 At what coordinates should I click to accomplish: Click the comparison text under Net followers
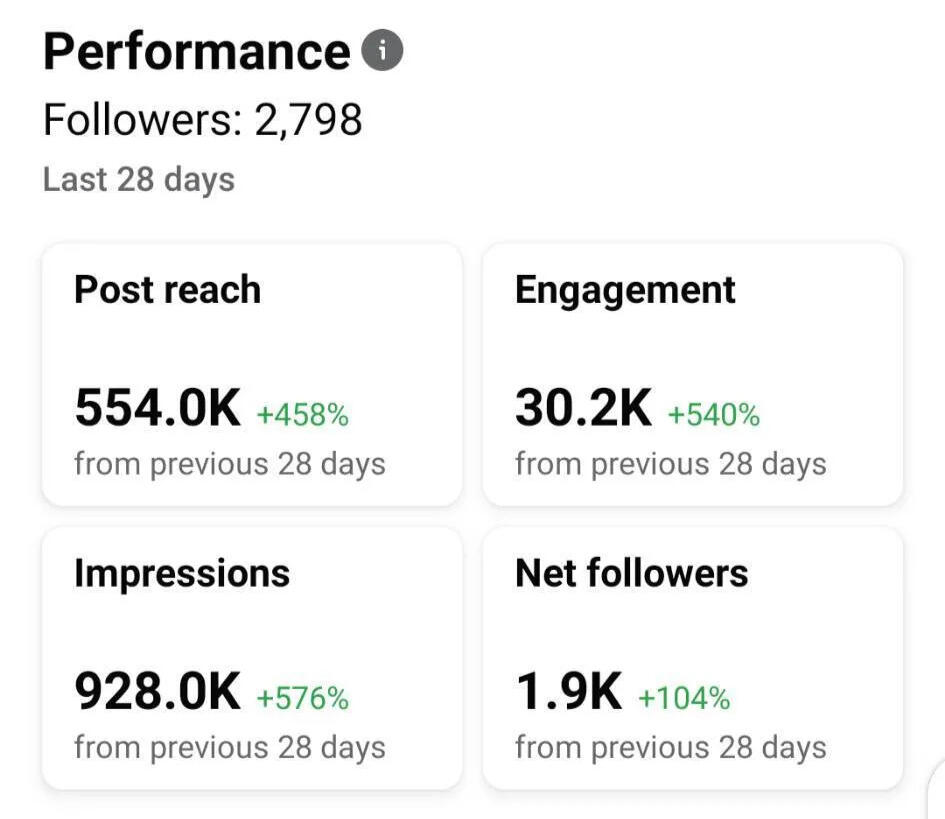(x=671, y=748)
